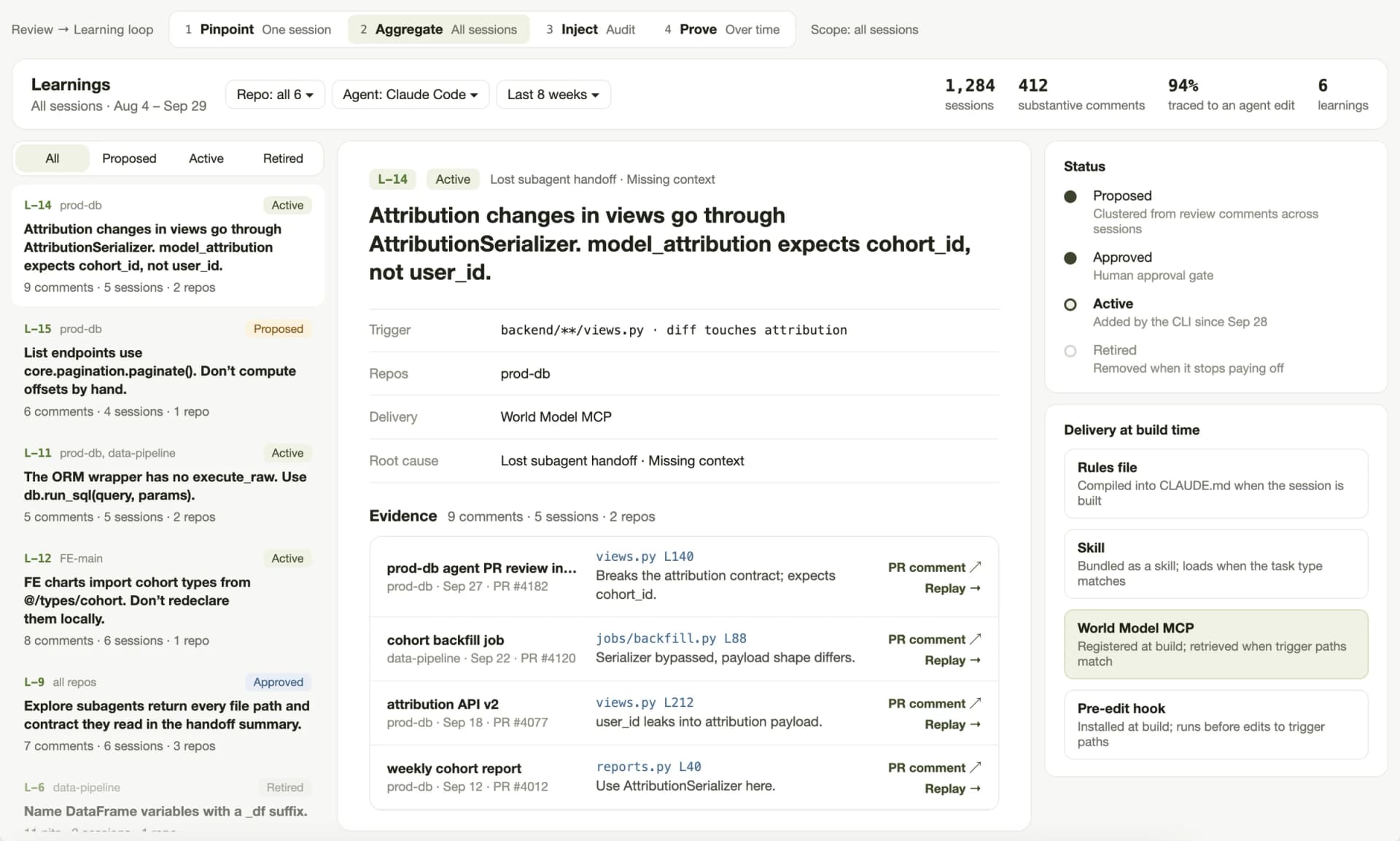
Task: Click the prod-db agent PR review evidence title
Action: [481, 567]
